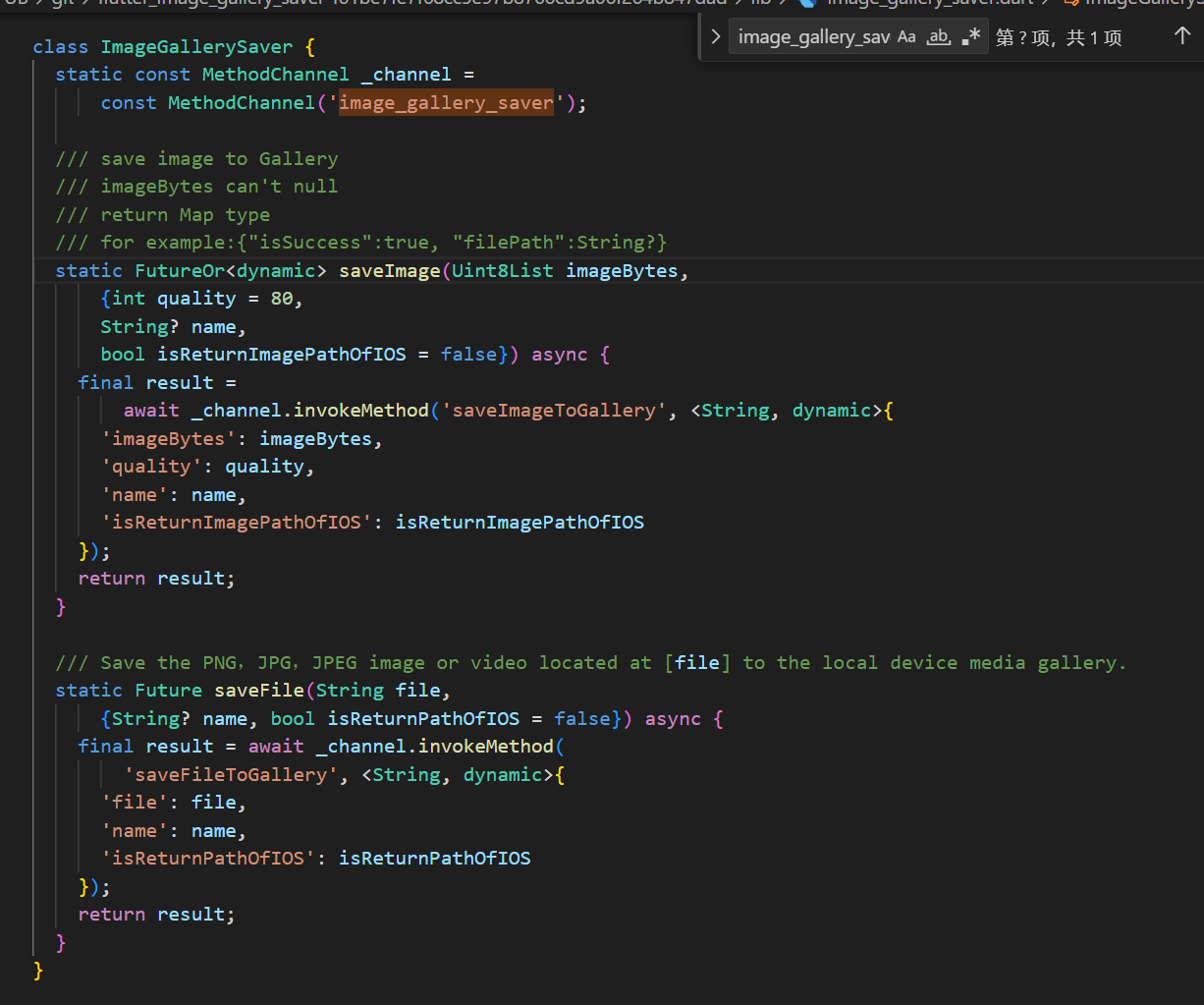The image size is (1204, 1005).
Task: Click the "FutureOr" return type
Action: [180, 271]
